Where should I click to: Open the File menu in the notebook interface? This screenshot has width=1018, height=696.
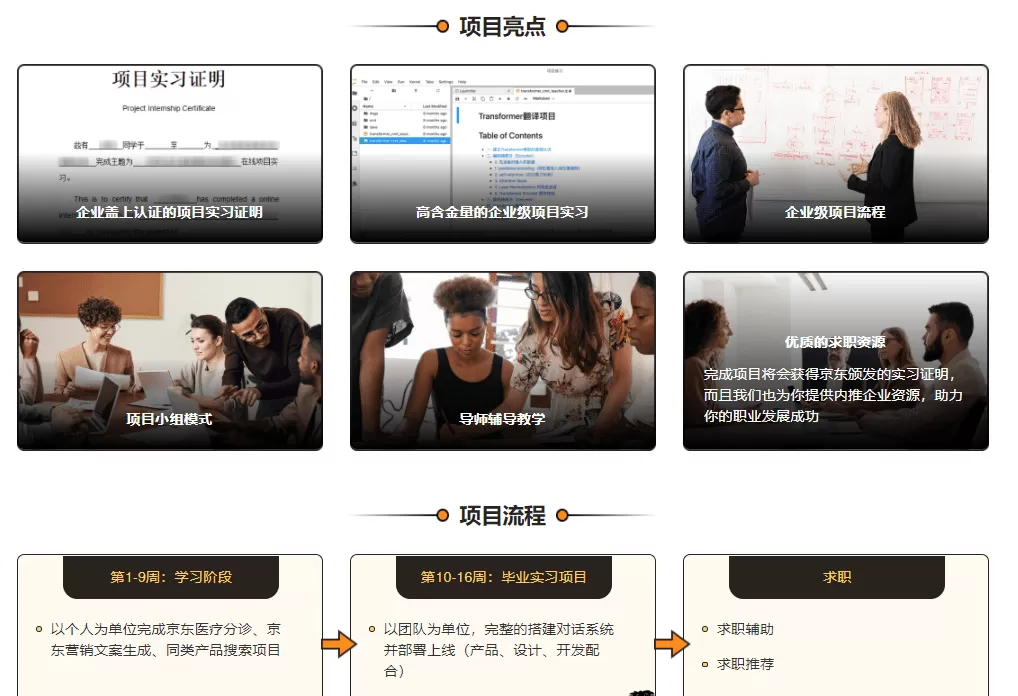click(x=364, y=82)
